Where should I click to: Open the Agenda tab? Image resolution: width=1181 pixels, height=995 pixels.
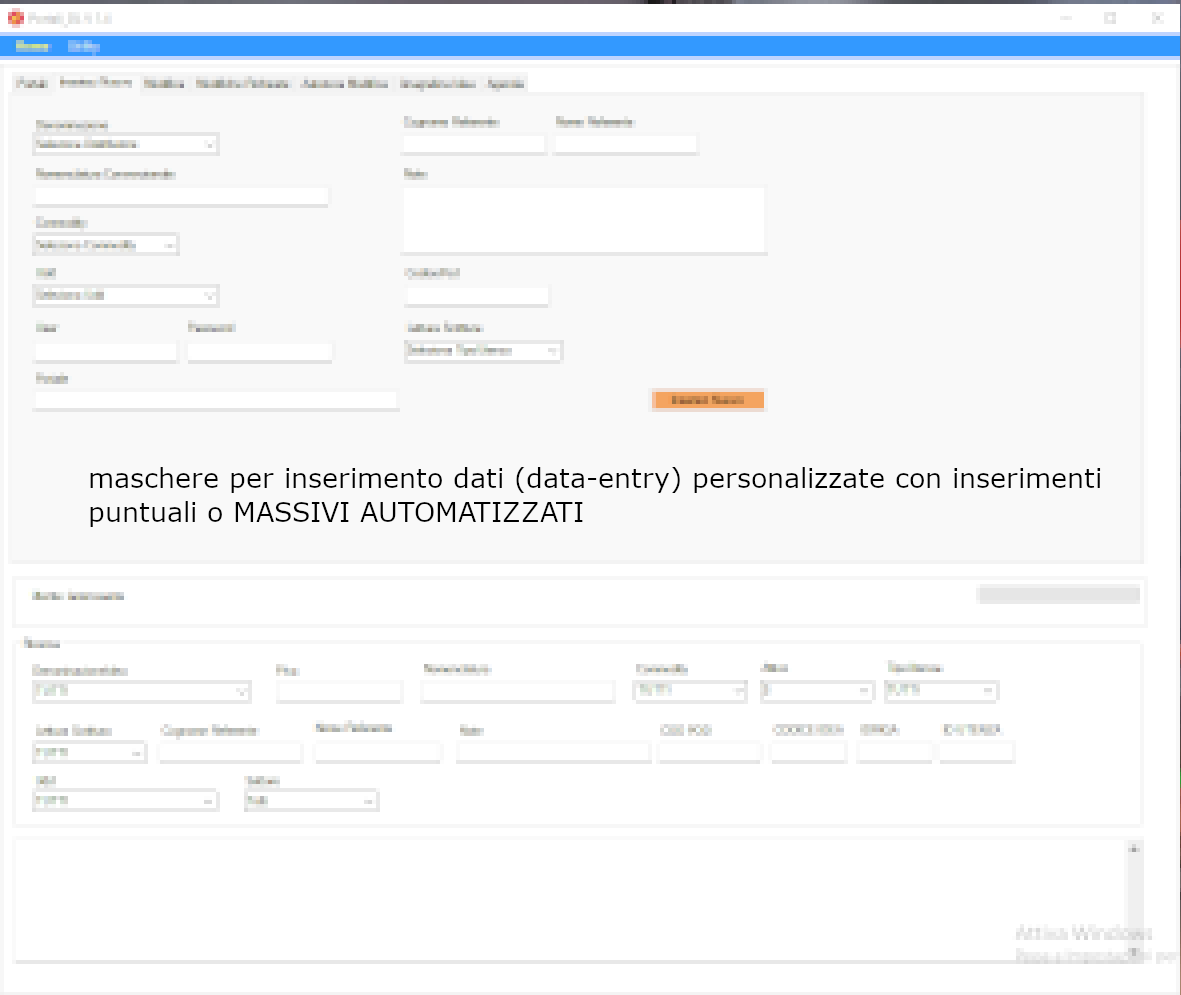pyautogui.click(x=505, y=84)
